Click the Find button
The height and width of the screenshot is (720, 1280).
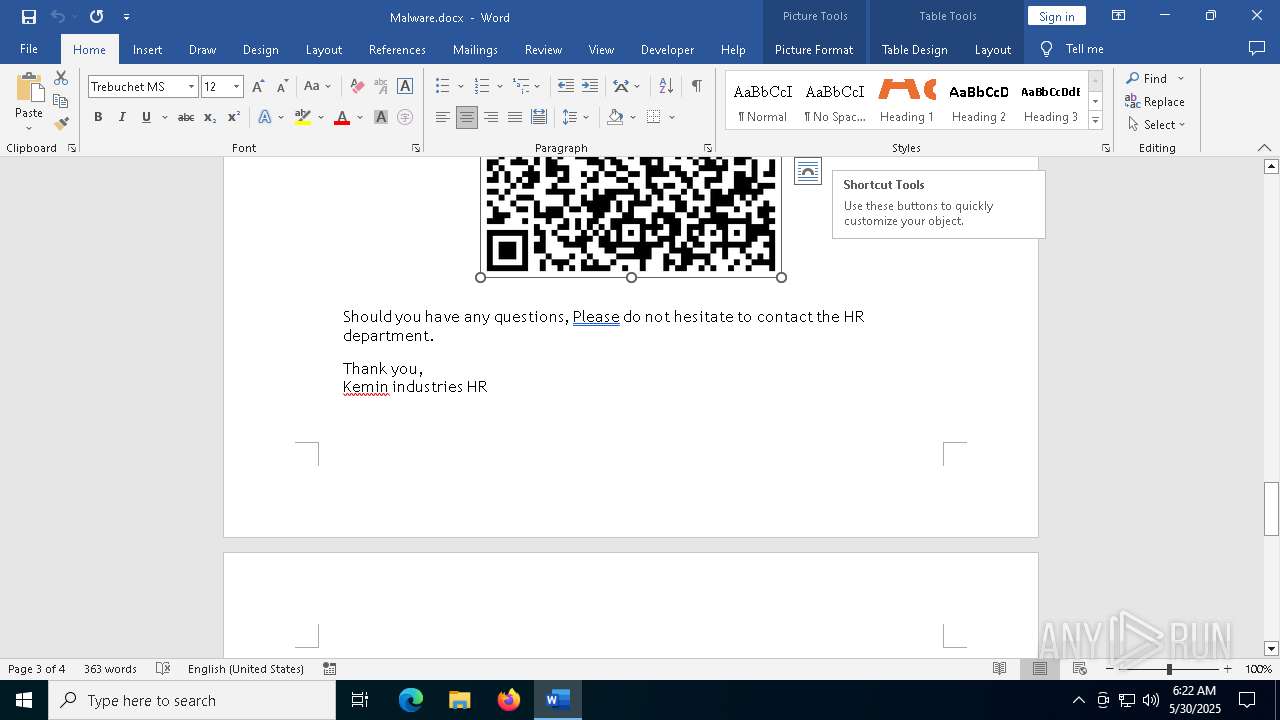[1146, 78]
